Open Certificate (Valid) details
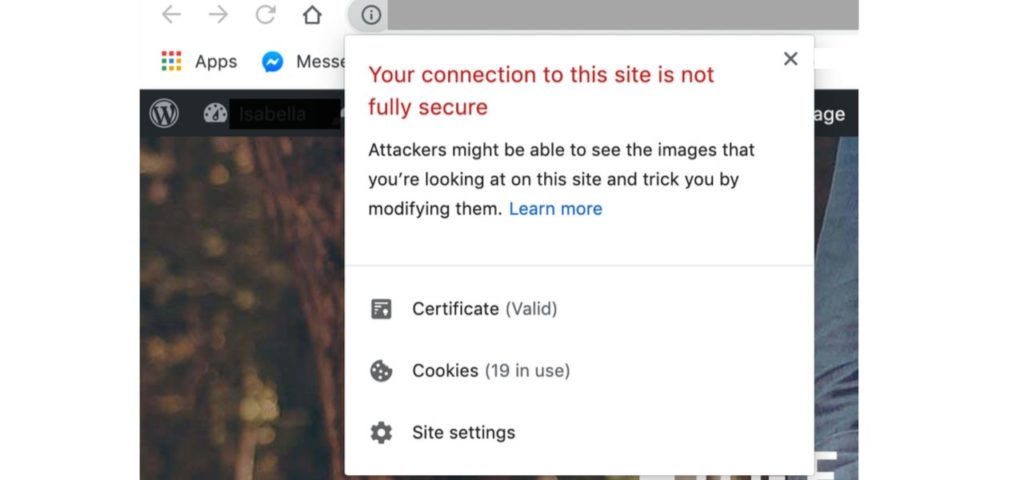This screenshot has height=480, width=1024. point(485,309)
